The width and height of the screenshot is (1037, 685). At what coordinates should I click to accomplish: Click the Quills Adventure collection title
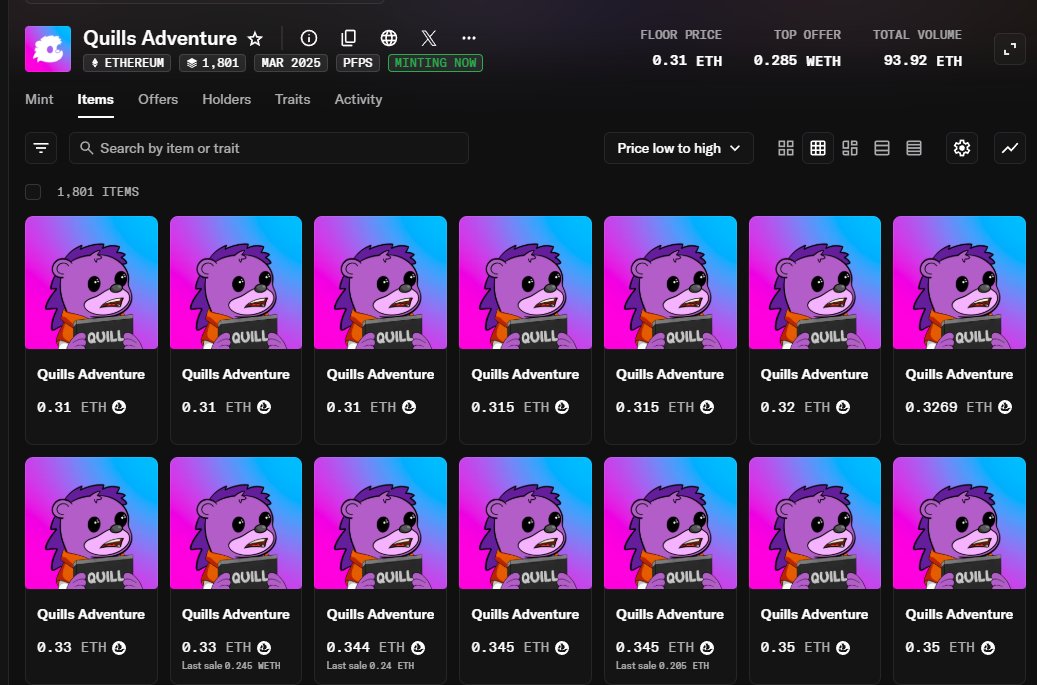click(x=160, y=38)
